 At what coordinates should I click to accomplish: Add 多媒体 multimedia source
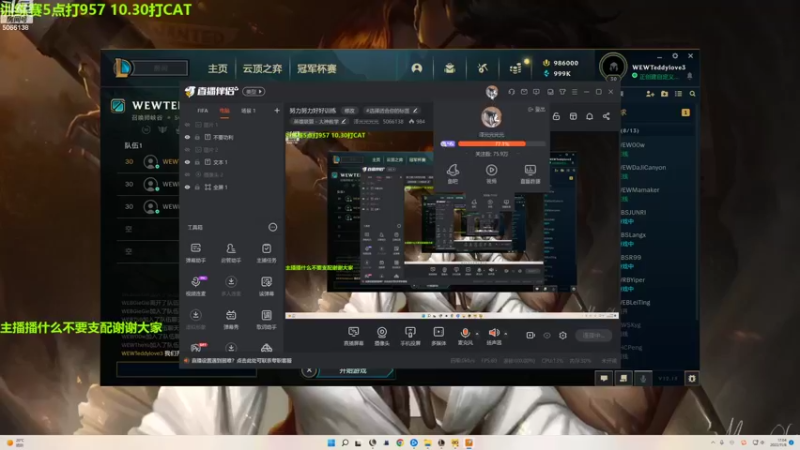point(438,336)
